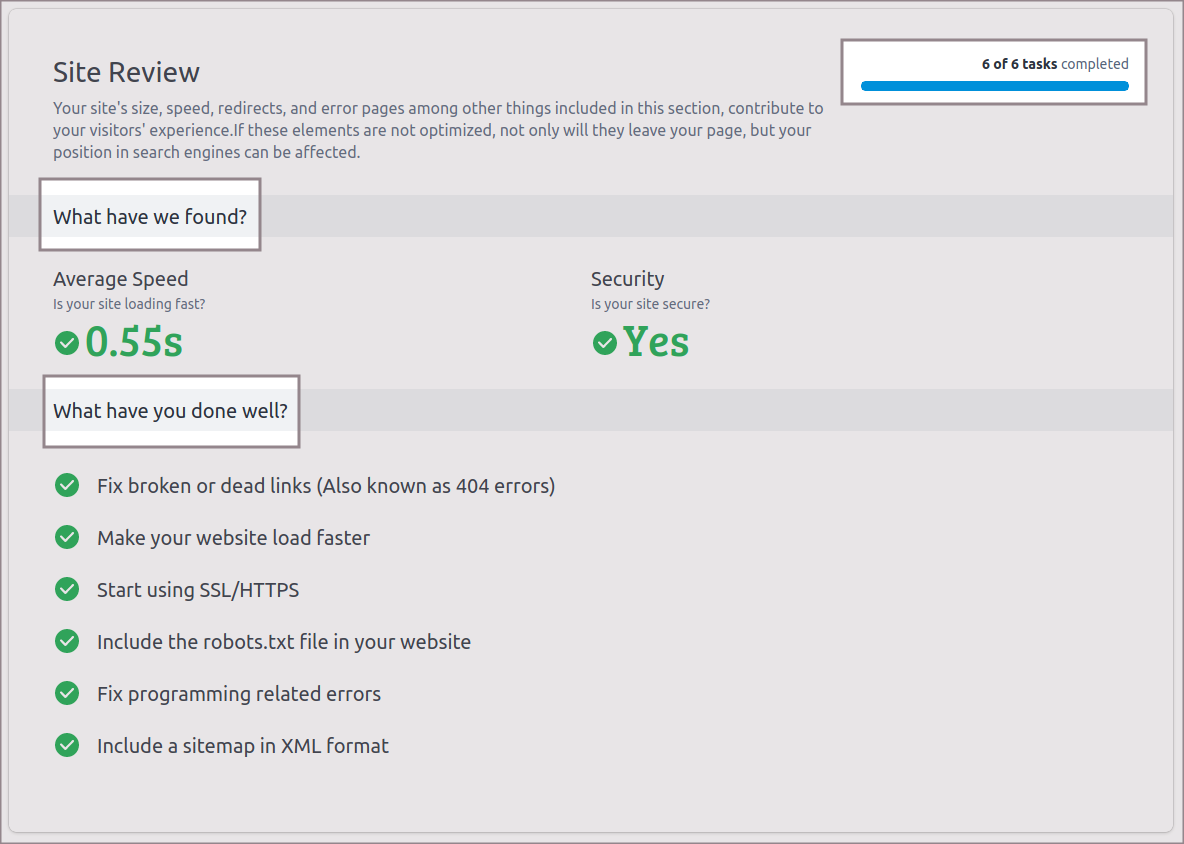This screenshot has width=1184, height=844.
Task: Click check icon next to SSL/HTTPS task
Action: 67,590
